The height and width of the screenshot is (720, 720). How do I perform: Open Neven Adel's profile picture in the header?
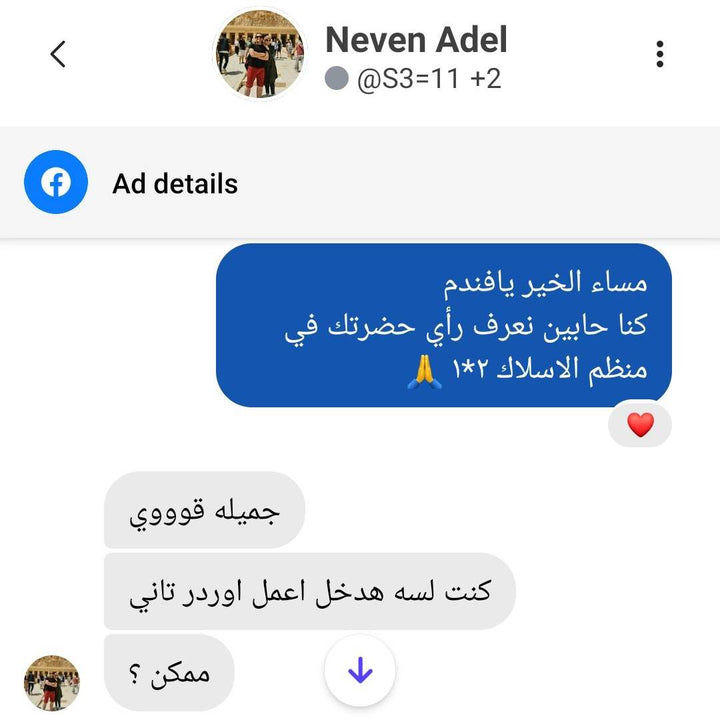pyautogui.click(x=260, y=54)
